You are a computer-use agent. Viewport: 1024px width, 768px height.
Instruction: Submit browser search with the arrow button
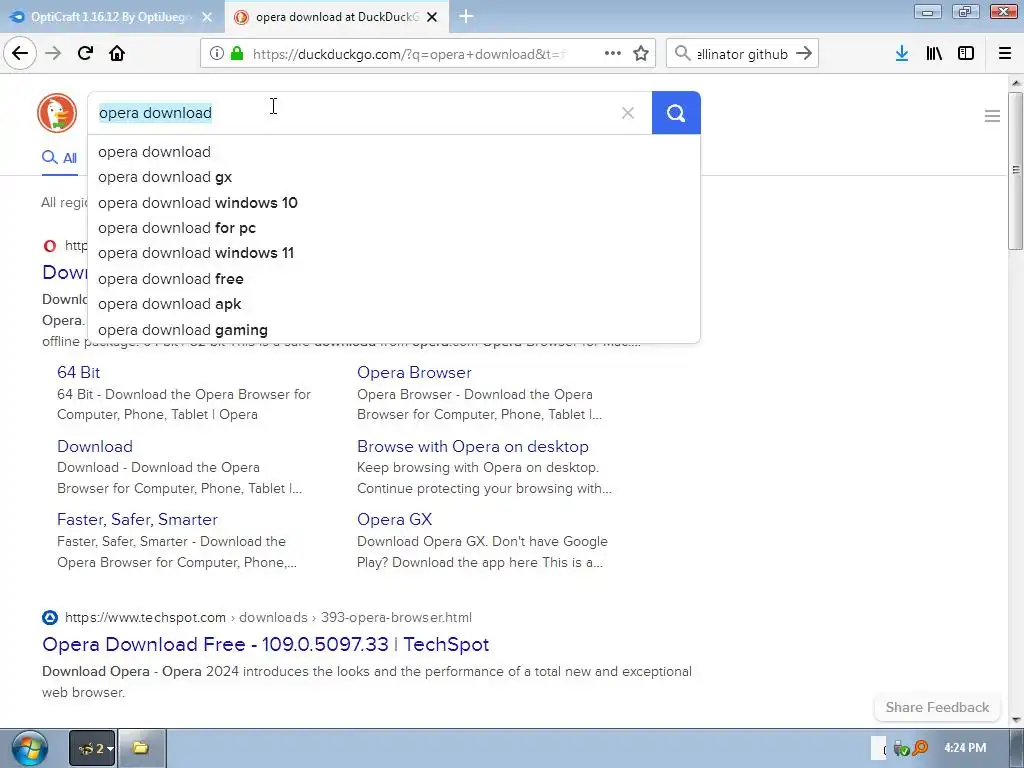click(804, 54)
